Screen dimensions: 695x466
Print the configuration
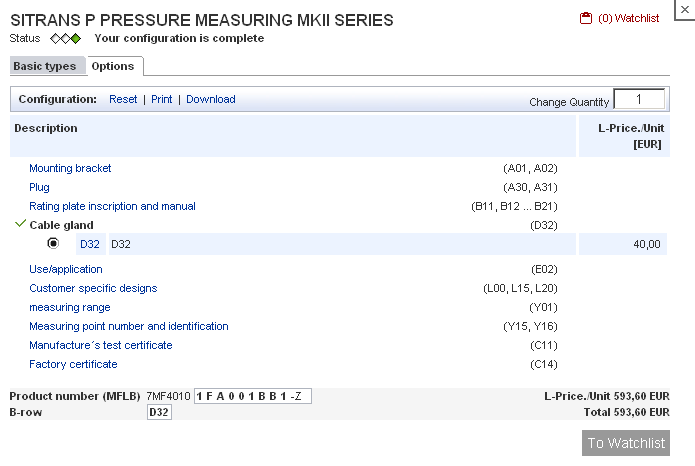pos(161,99)
